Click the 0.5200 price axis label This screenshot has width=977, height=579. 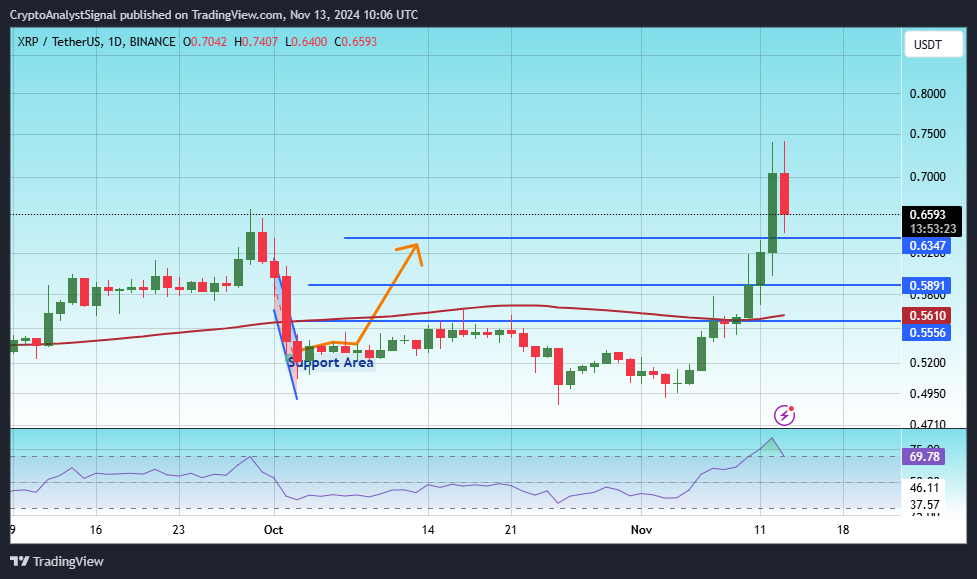928,362
